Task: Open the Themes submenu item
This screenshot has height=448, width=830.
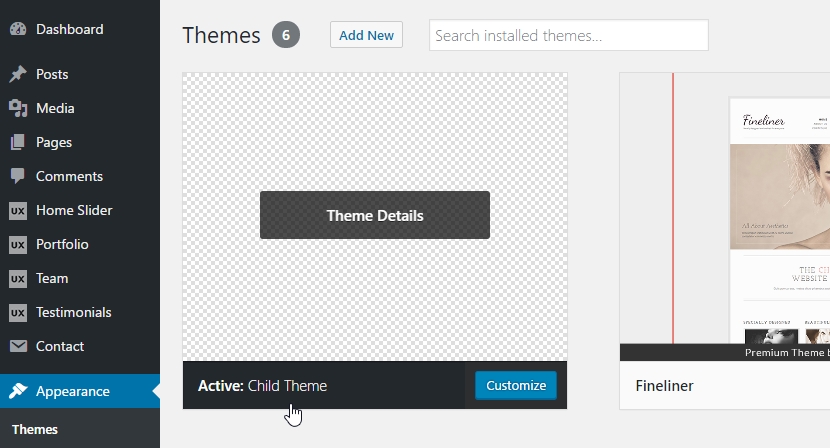Action: point(34,429)
